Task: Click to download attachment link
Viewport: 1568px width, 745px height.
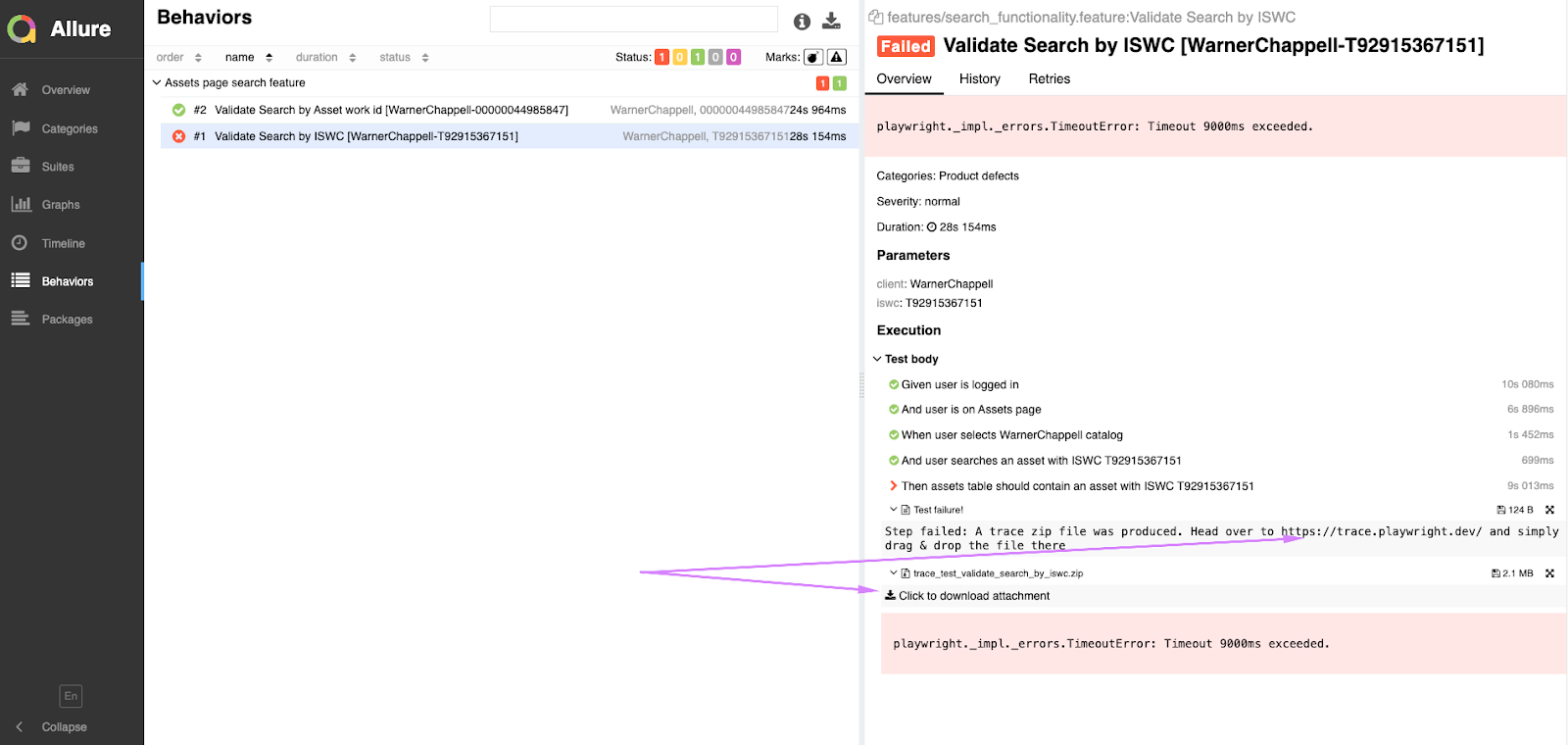Action: pyautogui.click(x=973, y=596)
